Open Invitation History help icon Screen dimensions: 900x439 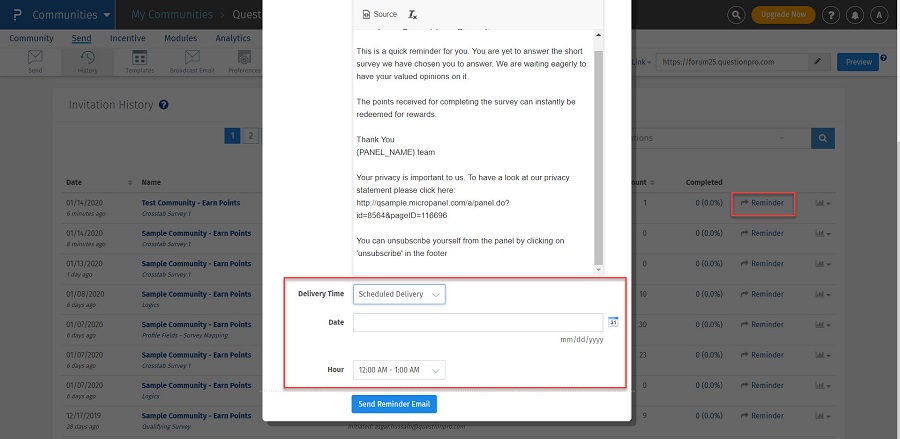coord(164,105)
